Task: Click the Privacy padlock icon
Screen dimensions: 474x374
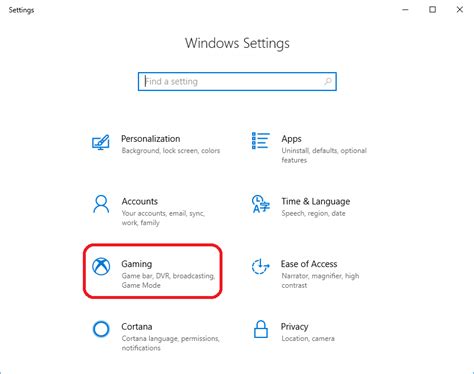Action: pos(261,329)
